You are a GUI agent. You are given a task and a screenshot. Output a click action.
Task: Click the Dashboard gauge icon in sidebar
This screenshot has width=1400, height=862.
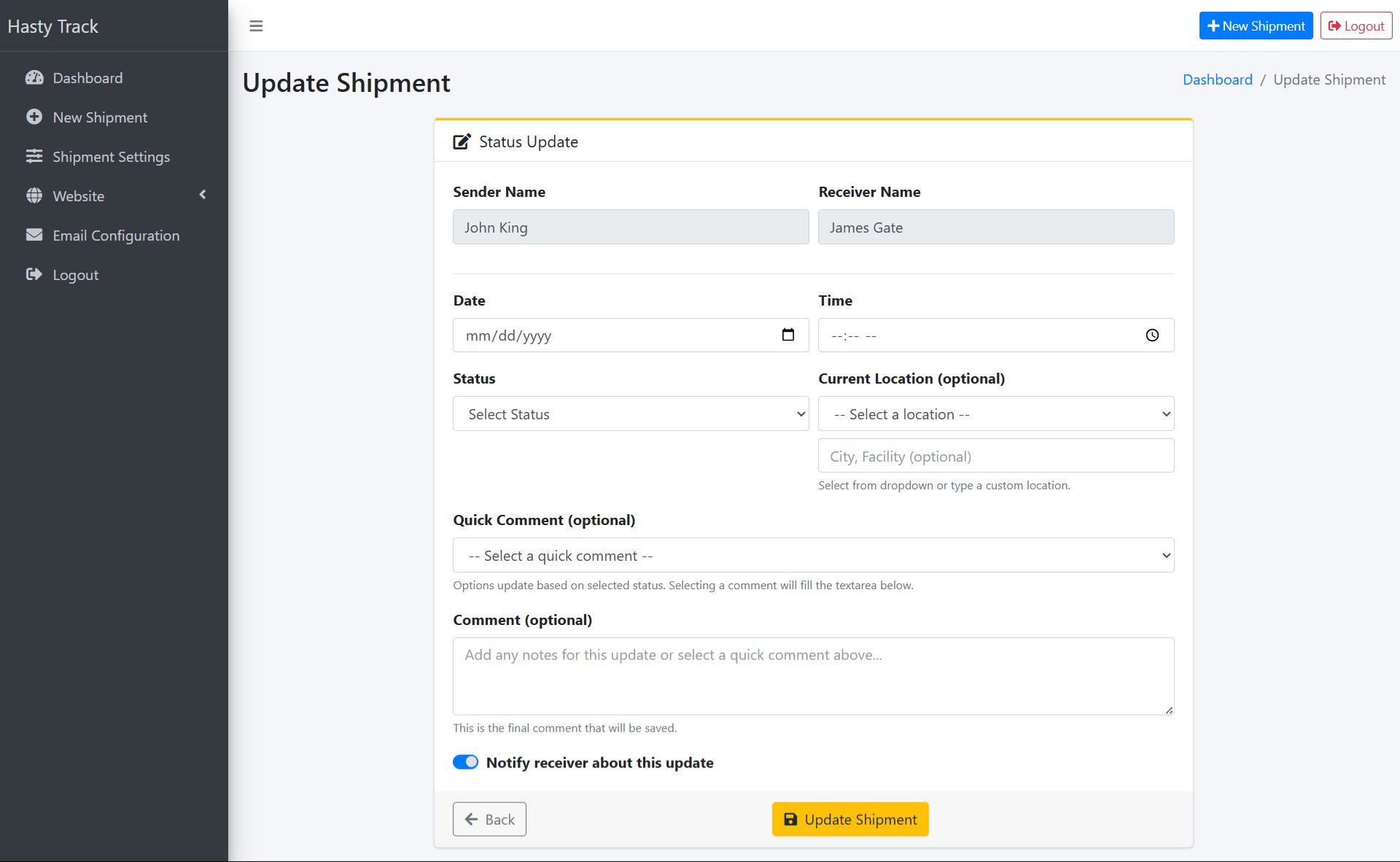coord(34,78)
